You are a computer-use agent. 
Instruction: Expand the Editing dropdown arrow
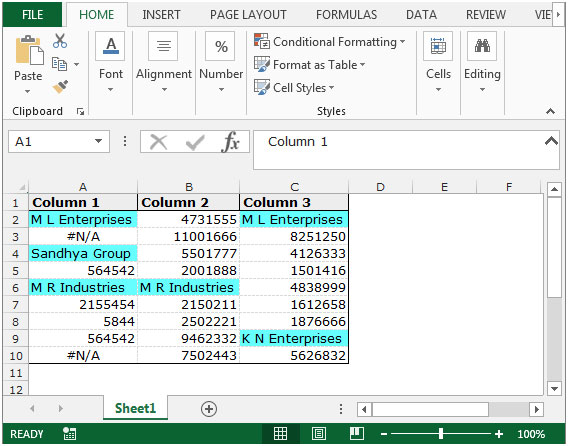point(482,89)
